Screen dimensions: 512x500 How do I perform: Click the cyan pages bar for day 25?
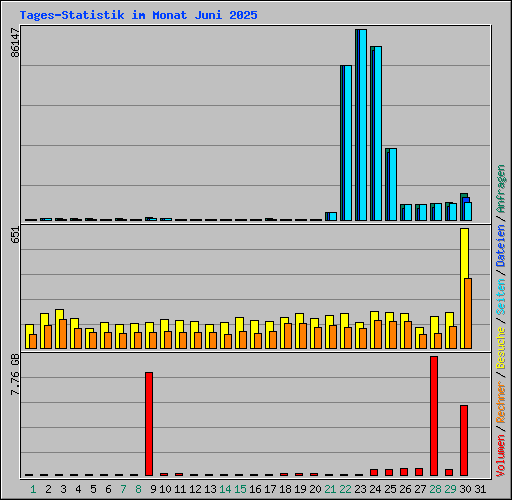click(393, 184)
